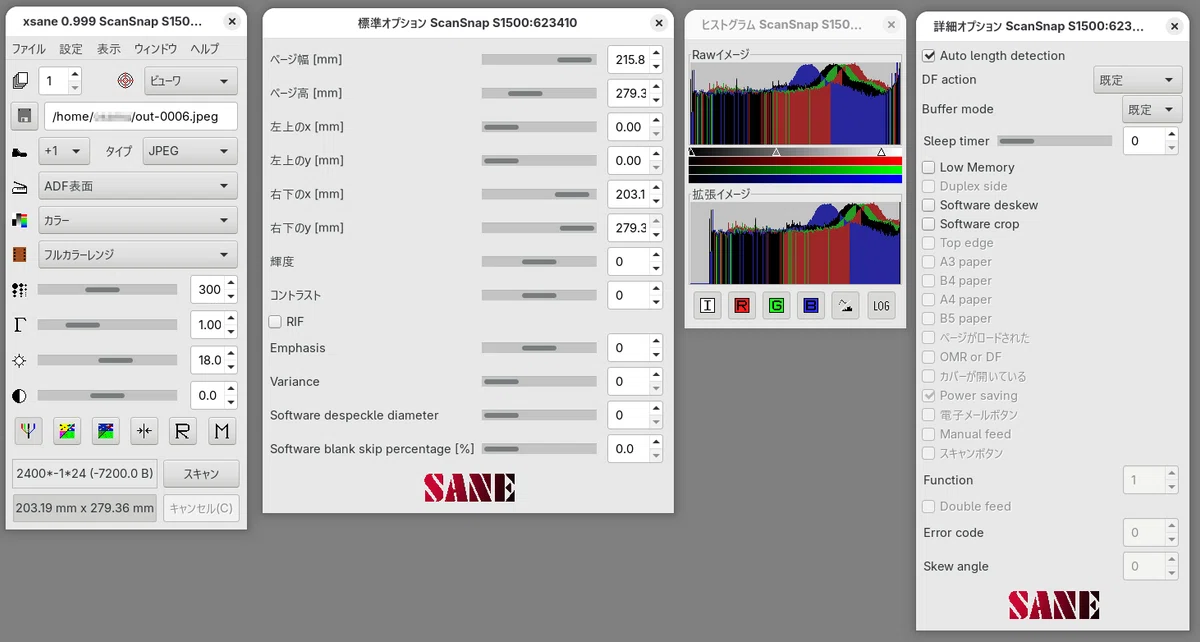Toggle the blue B channel histogram button
The image size is (1200, 642).
coord(811,306)
